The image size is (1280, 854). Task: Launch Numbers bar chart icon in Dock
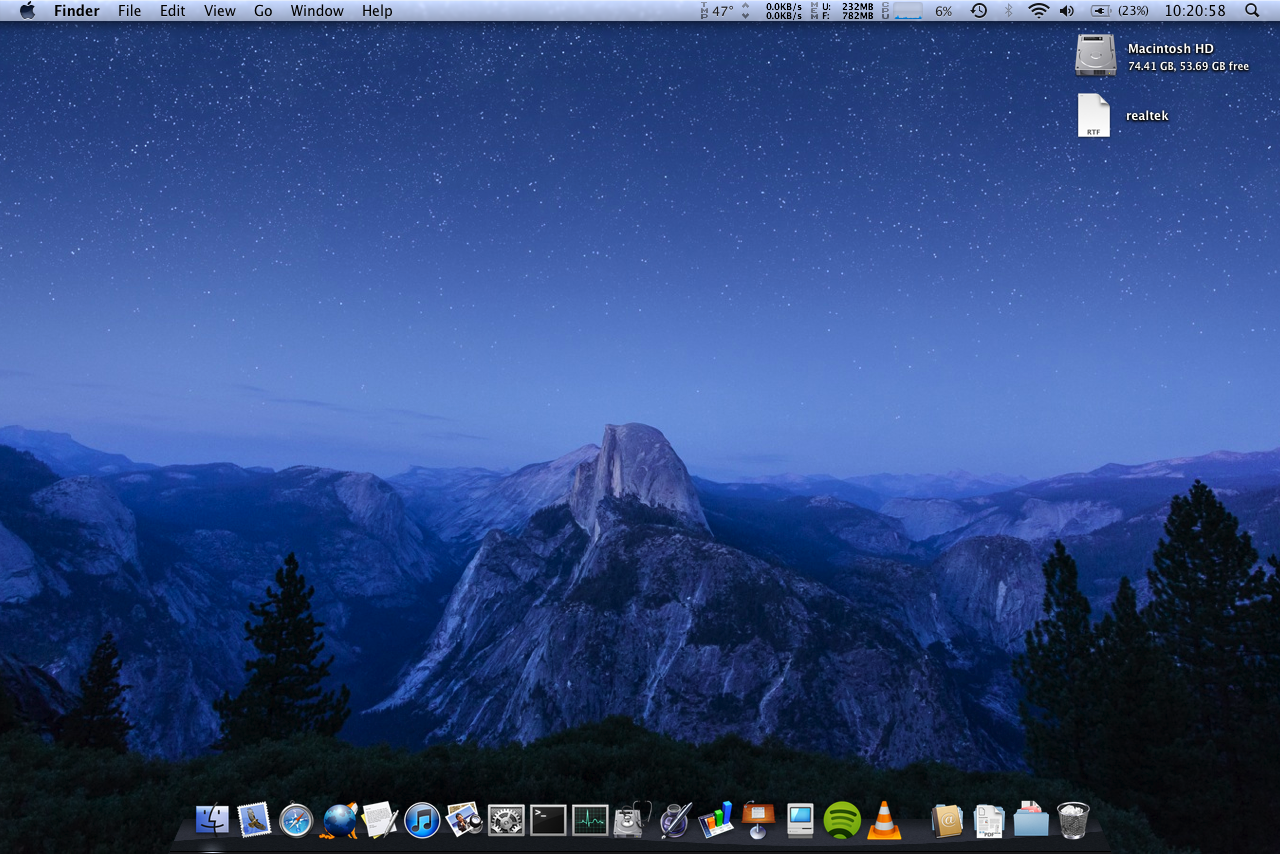(x=716, y=820)
